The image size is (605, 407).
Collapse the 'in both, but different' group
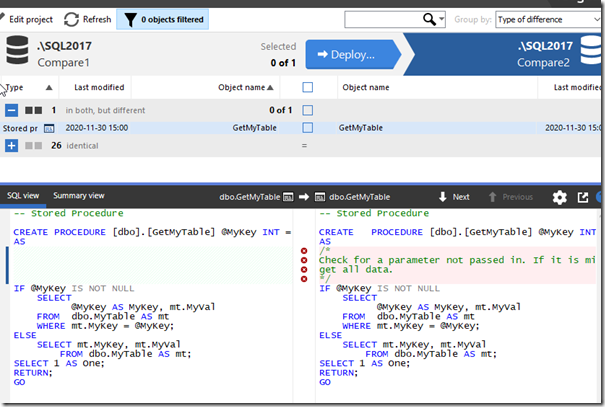(11, 110)
